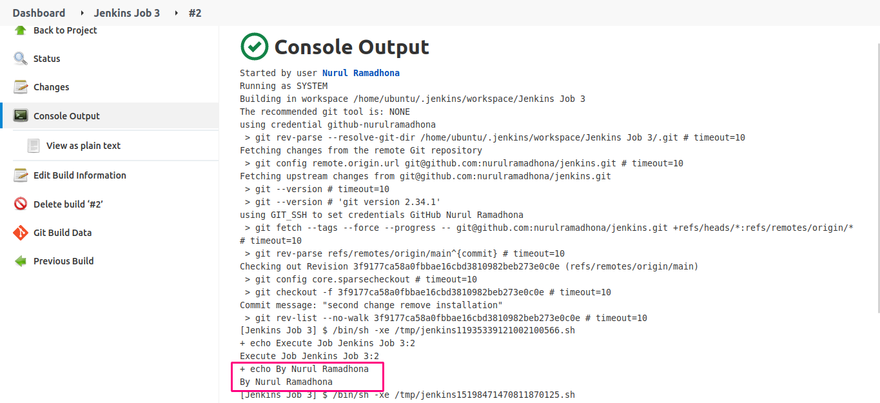Open the Status page
Viewport: 880px width, 403px height.
click(47, 58)
